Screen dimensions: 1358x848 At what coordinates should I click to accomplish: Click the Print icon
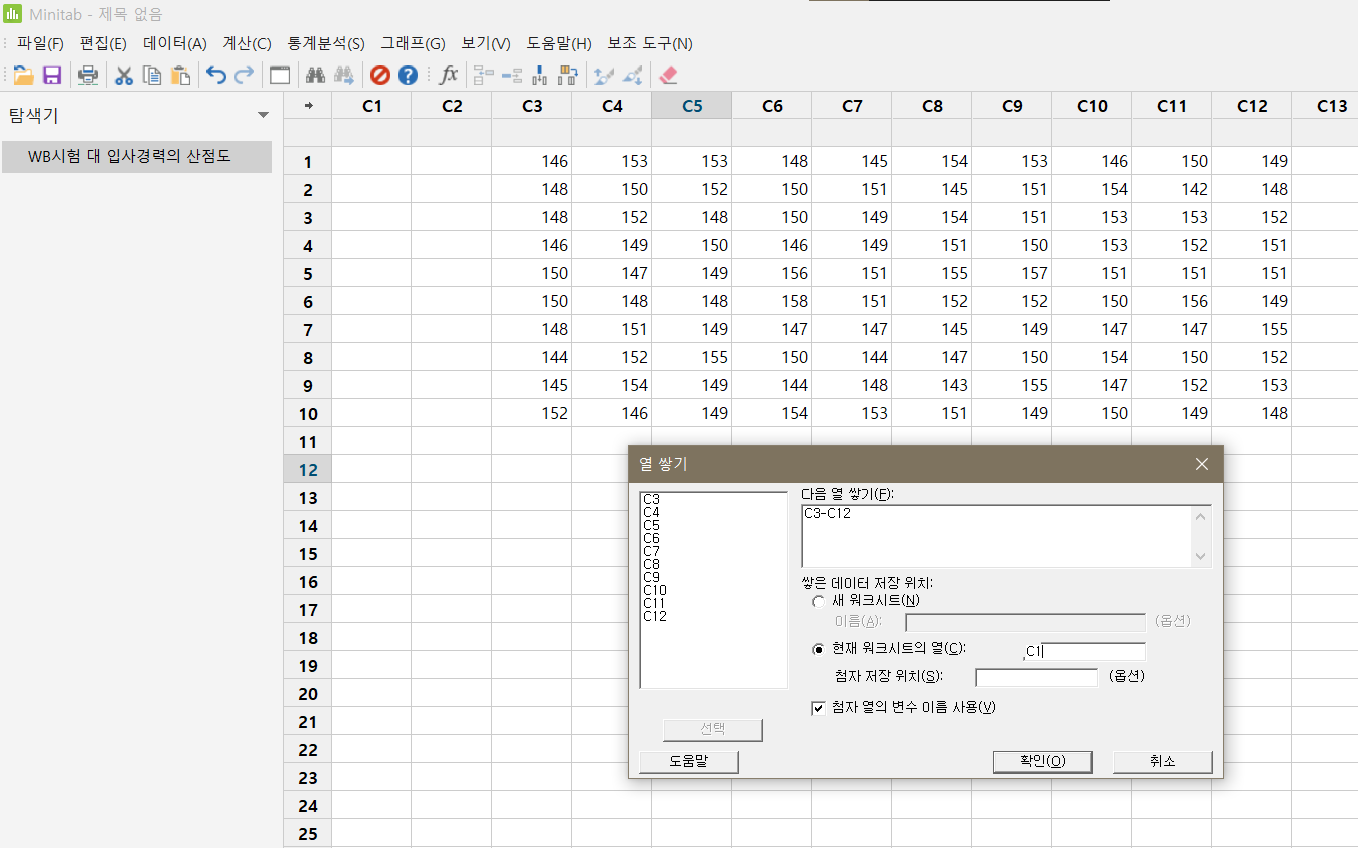88,75
